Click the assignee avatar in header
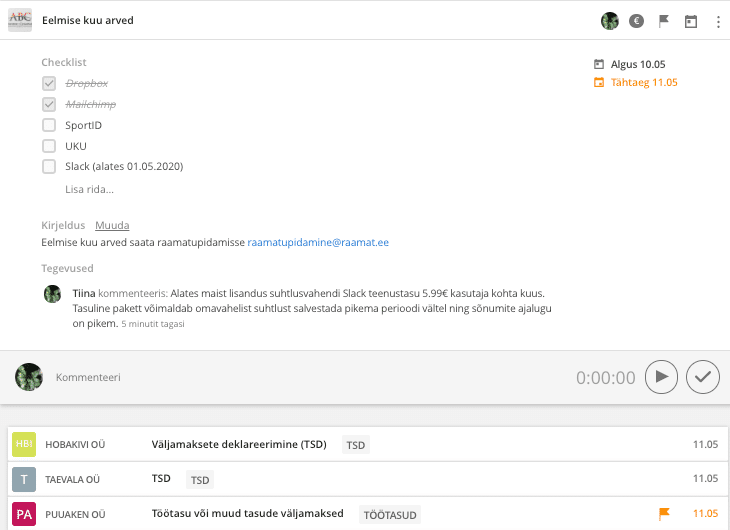Image resolution: width=730 pixels, height=530 pixels. 609,21
